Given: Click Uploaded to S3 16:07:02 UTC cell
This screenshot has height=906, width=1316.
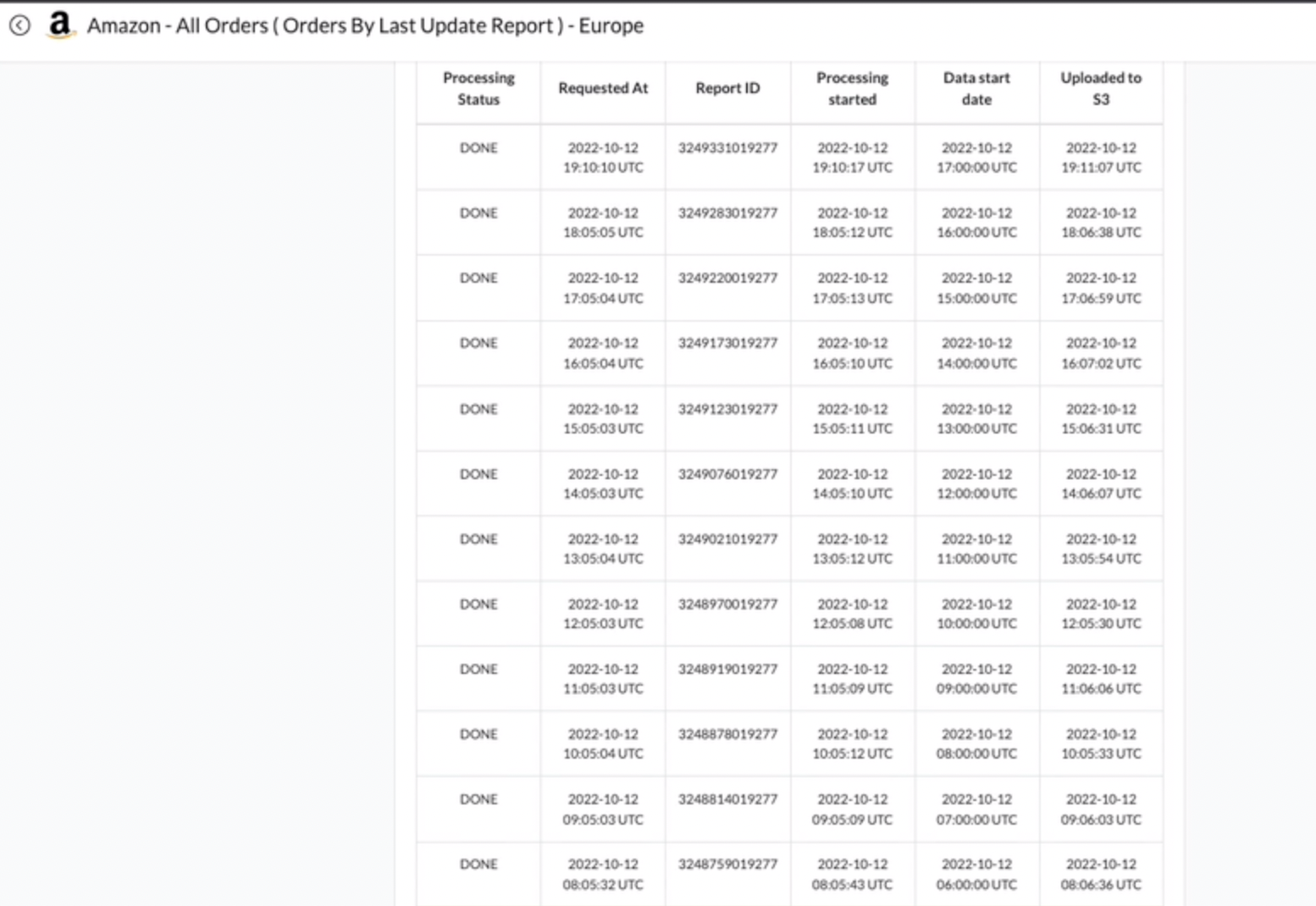Looking at the screenshot, I should coord(1101,353).
